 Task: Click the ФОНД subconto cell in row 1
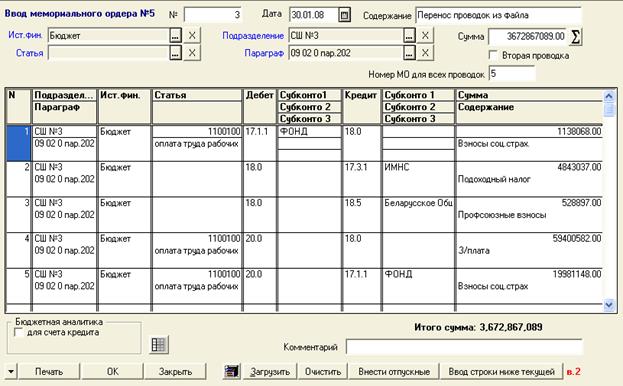click(309, 131)
